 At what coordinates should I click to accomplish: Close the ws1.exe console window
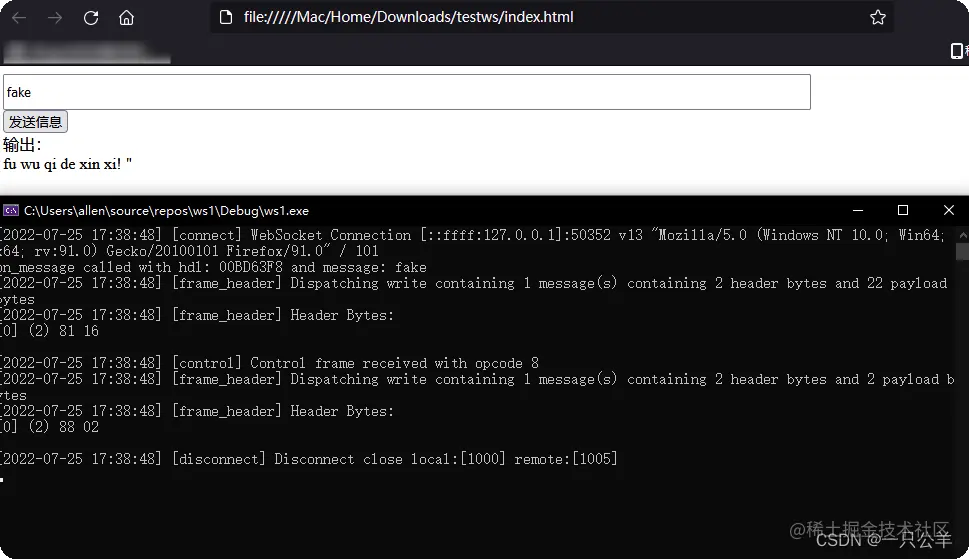point(949,211)
